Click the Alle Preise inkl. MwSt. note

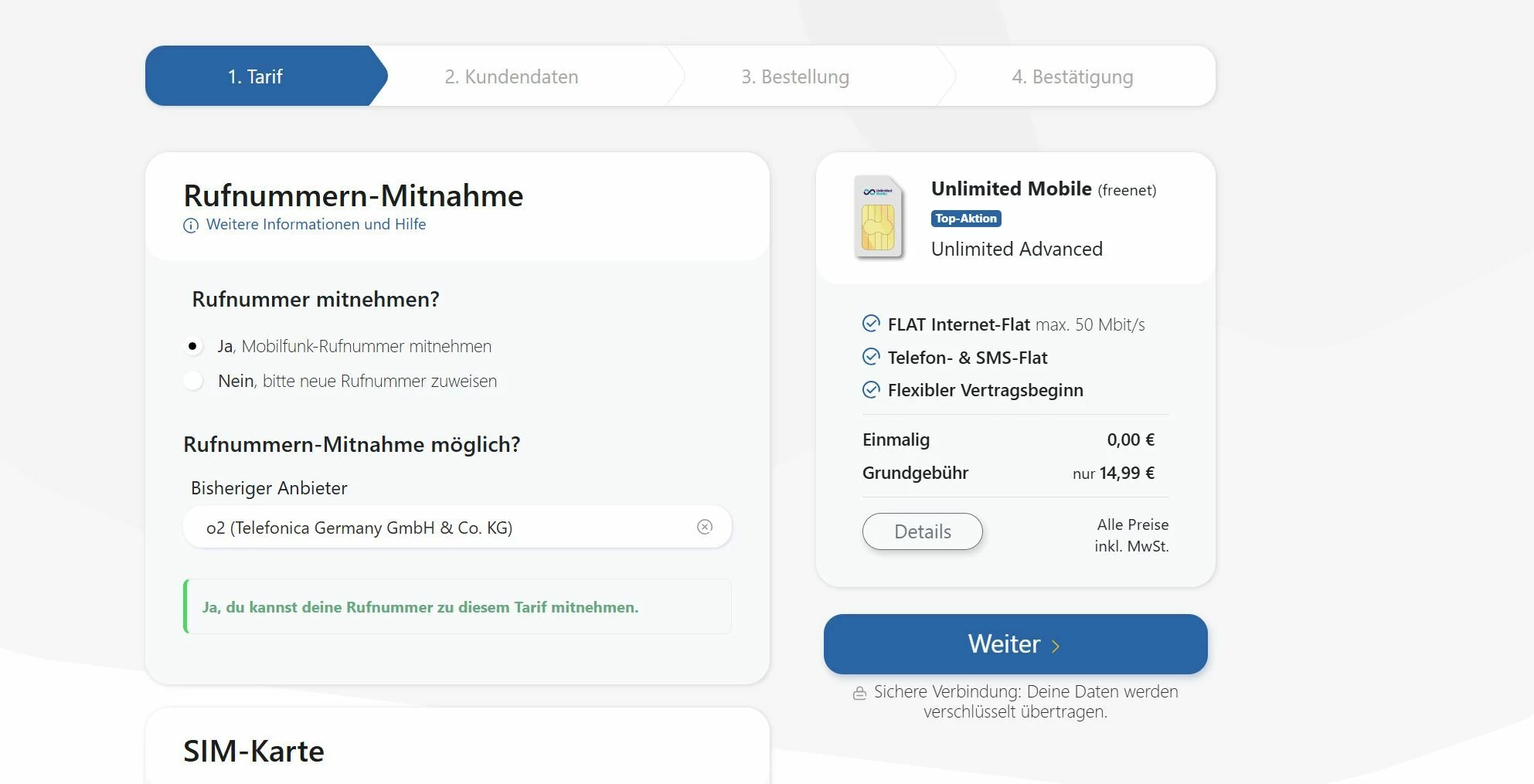click(x=1131, y=535)
